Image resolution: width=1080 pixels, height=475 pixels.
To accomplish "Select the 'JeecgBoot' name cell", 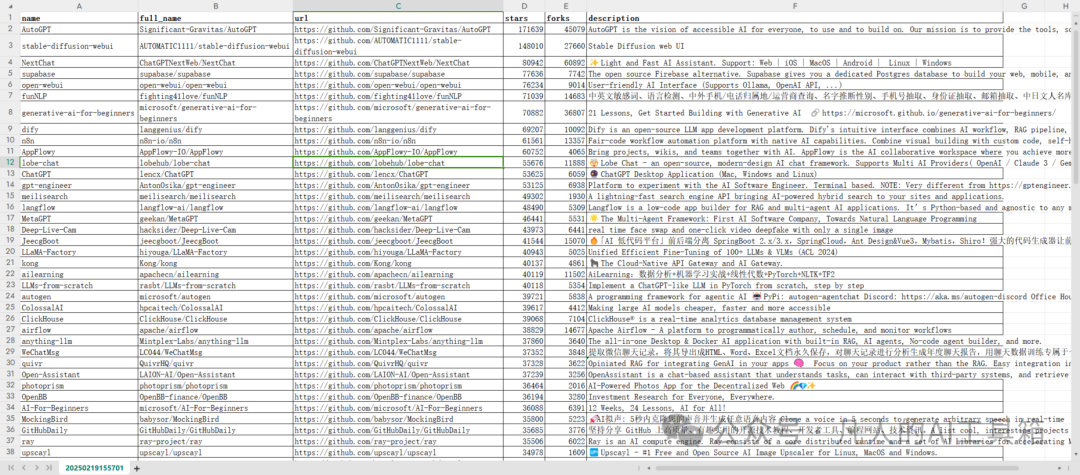I will pyautogui.click(x=79, y=241).
